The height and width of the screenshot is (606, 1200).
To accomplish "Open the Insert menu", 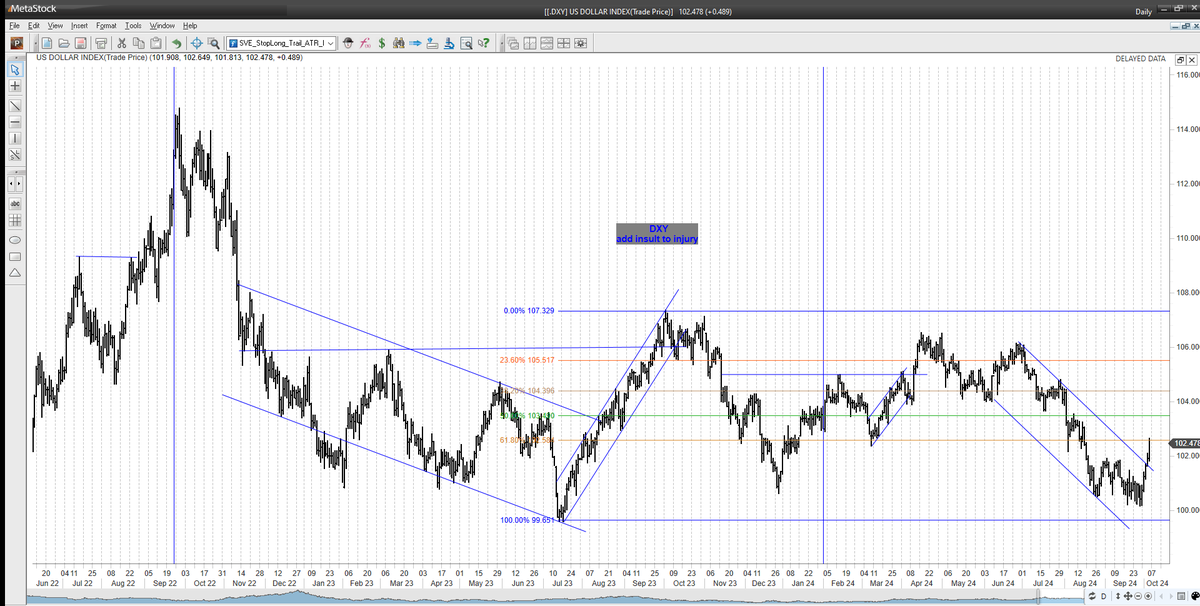I will [80, 25].
